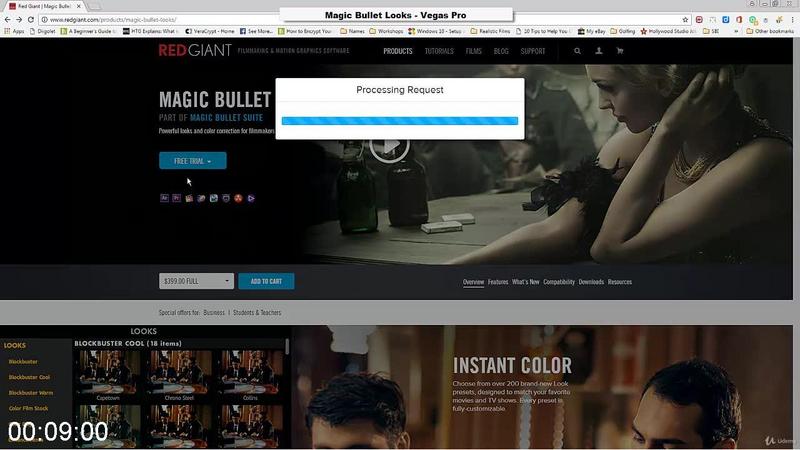Image resolution: width=800 pixels, height=450 pixels.
Task: Close the Red Giant browser tab
Action: (x=79, y=6)
